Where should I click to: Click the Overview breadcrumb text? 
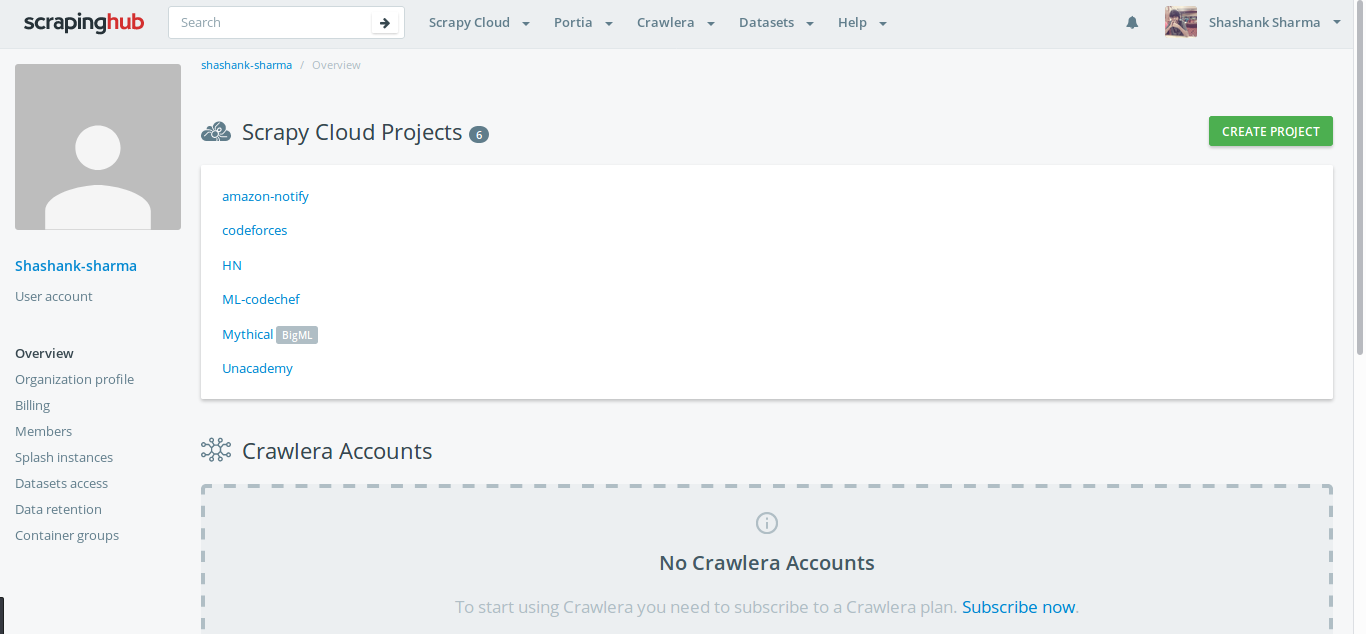pos(336,65)
